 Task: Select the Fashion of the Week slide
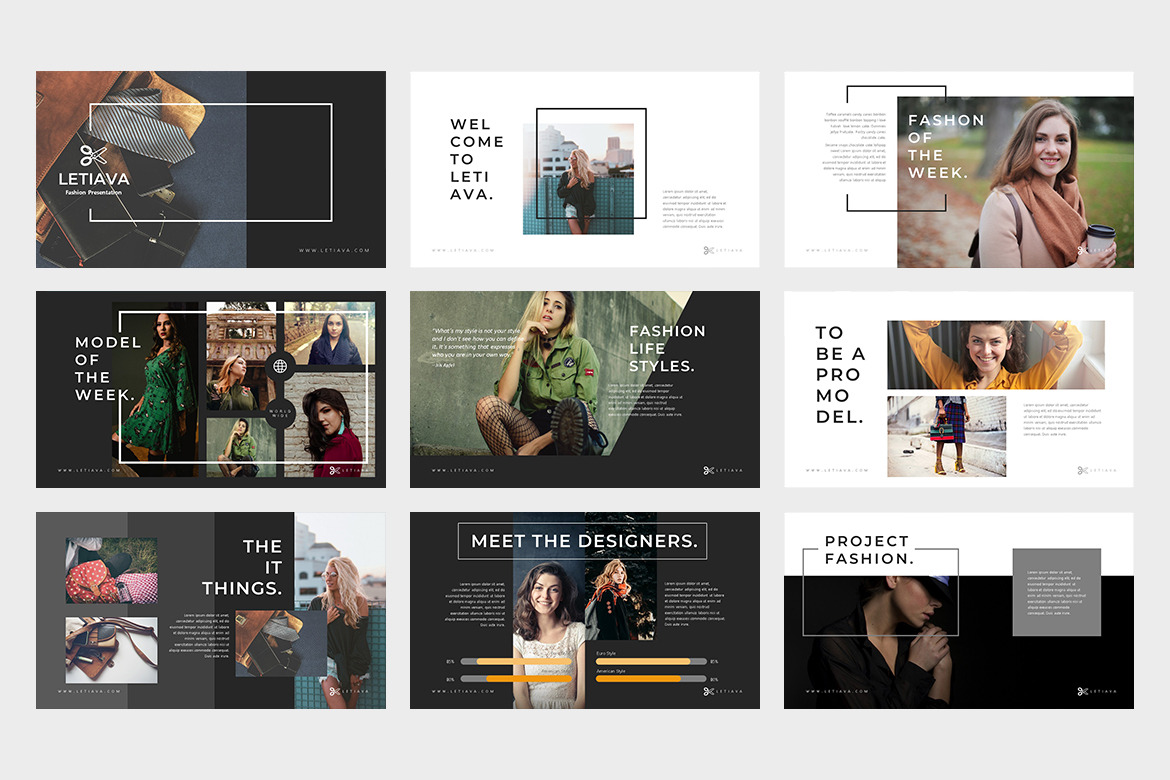(958, 169)
